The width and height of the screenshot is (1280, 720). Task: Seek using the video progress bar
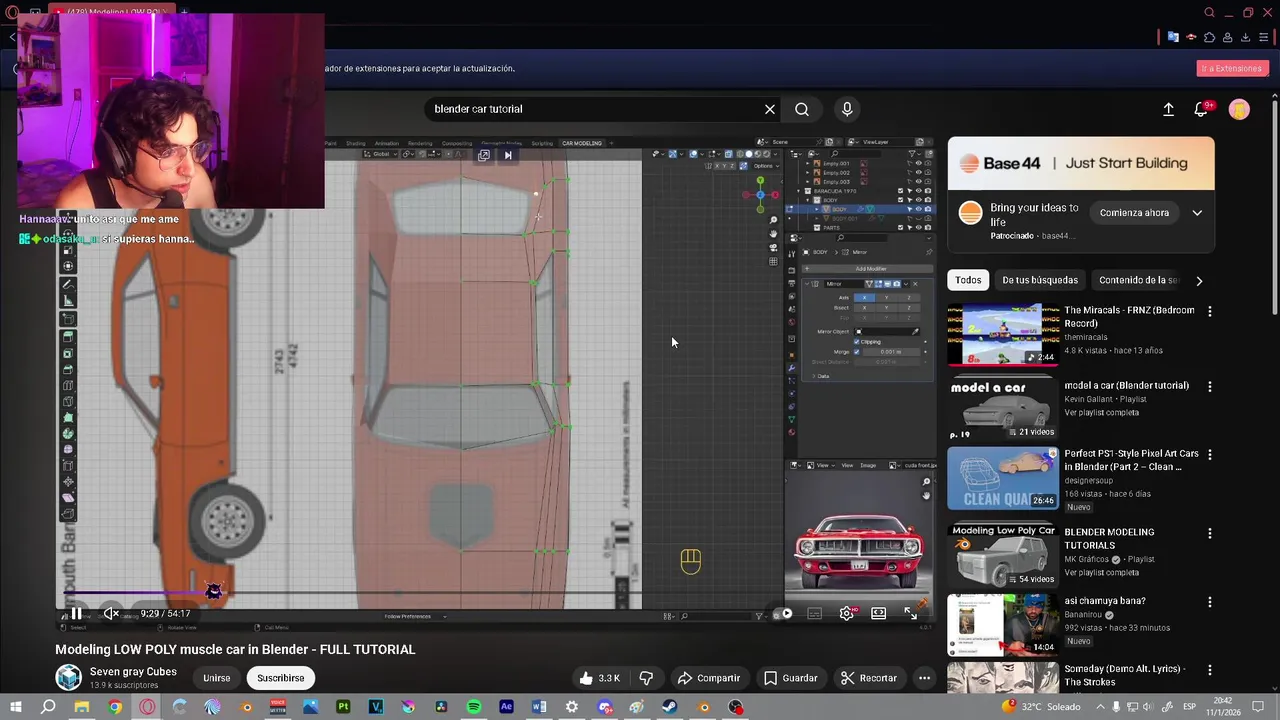pos(495,593)
